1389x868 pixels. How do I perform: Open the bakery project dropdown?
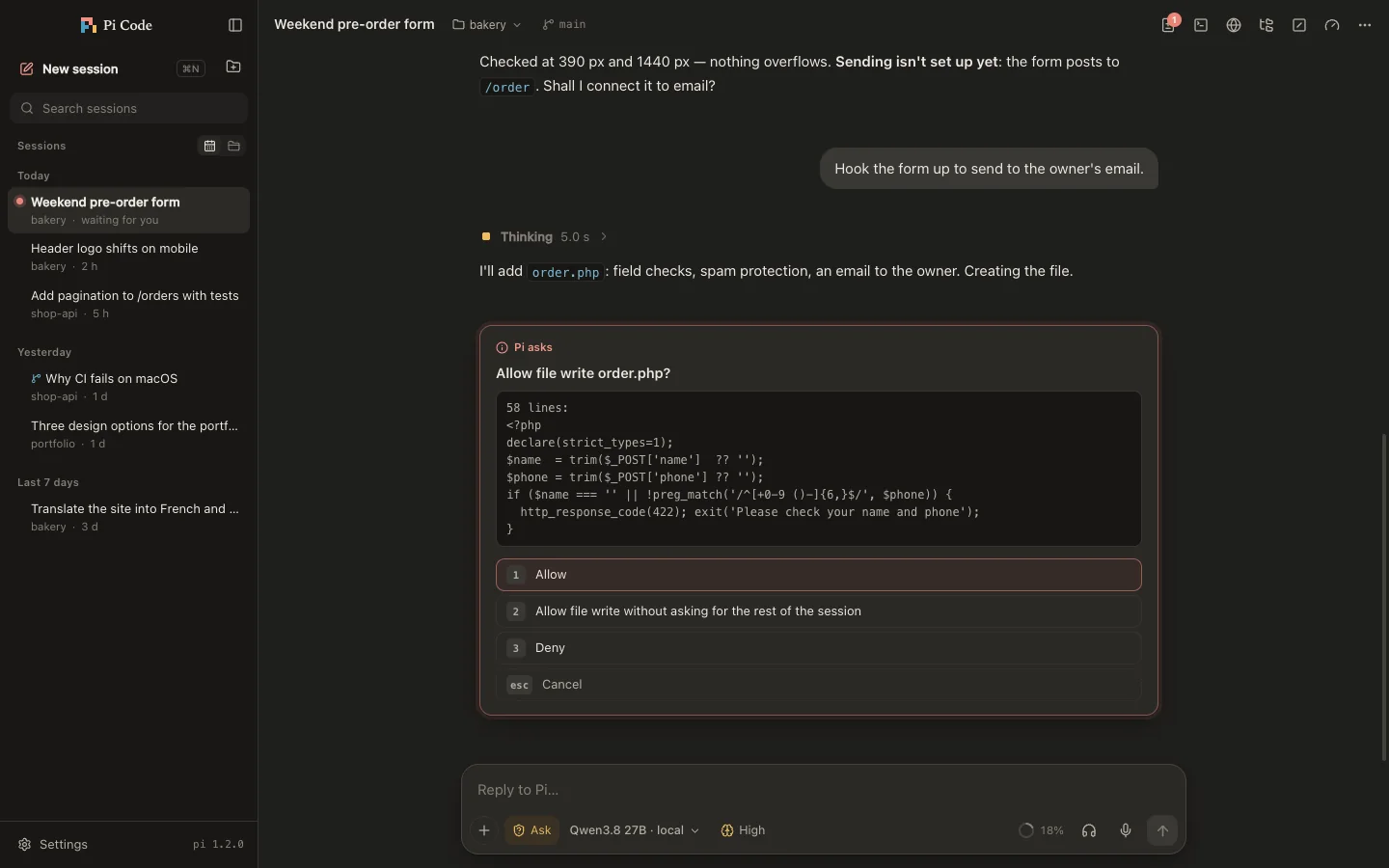pos(487,25)
